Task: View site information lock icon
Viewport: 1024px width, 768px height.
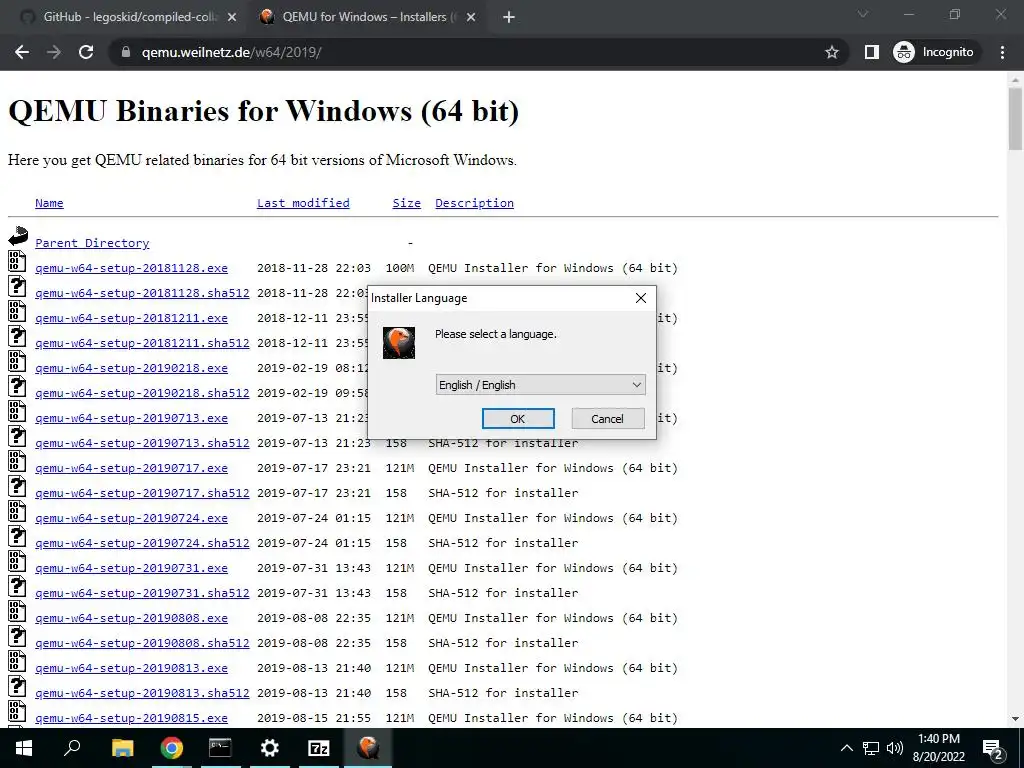Action: (x=126, y=52)
